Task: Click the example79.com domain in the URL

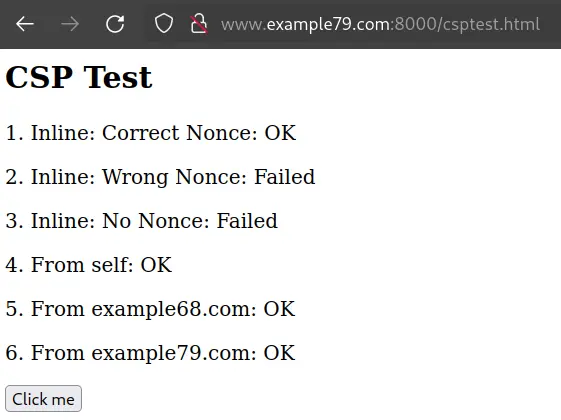Action: coord(328,25)
